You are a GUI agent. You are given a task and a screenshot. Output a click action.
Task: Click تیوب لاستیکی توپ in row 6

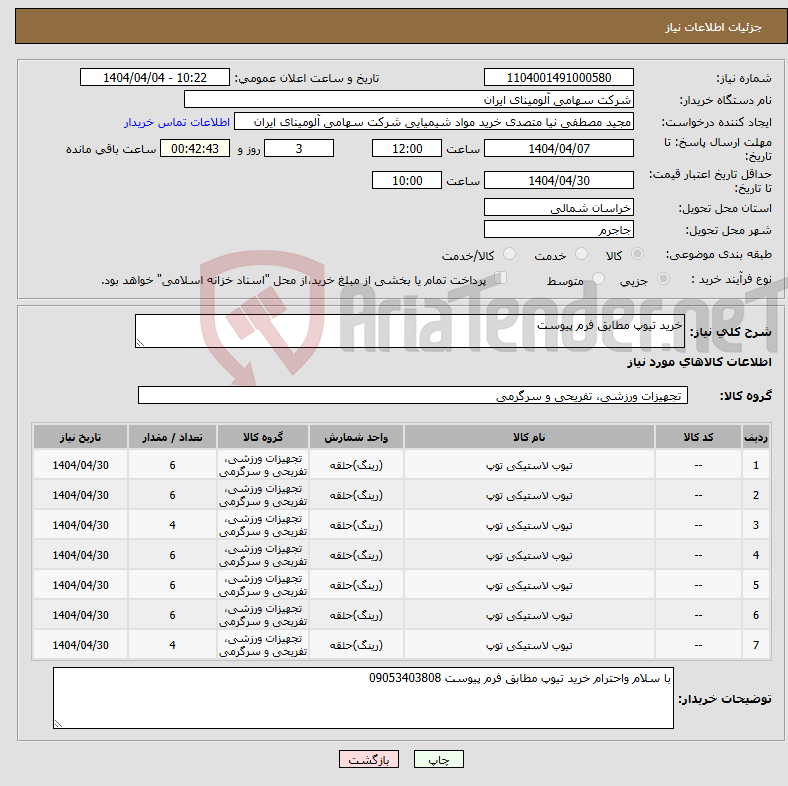529,616
